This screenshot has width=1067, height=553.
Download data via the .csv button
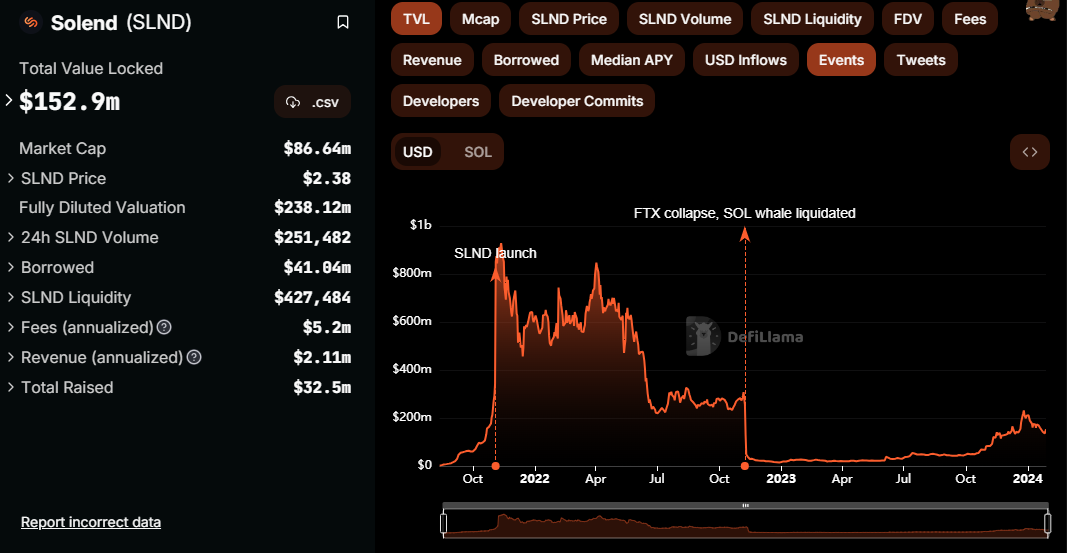[x=313, y=102]
